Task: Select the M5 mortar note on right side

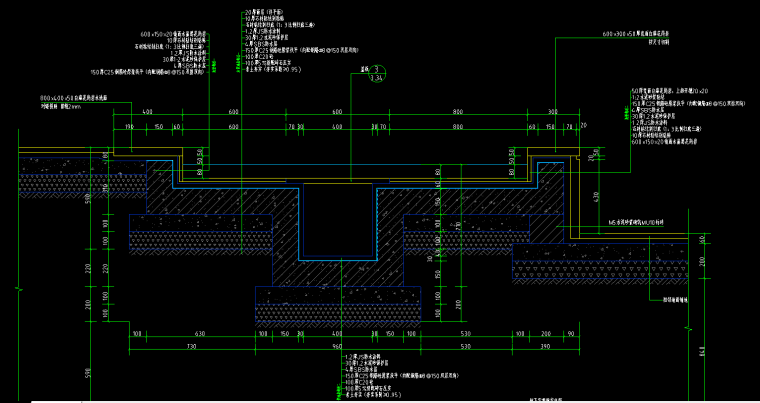Action: (649, 226)
